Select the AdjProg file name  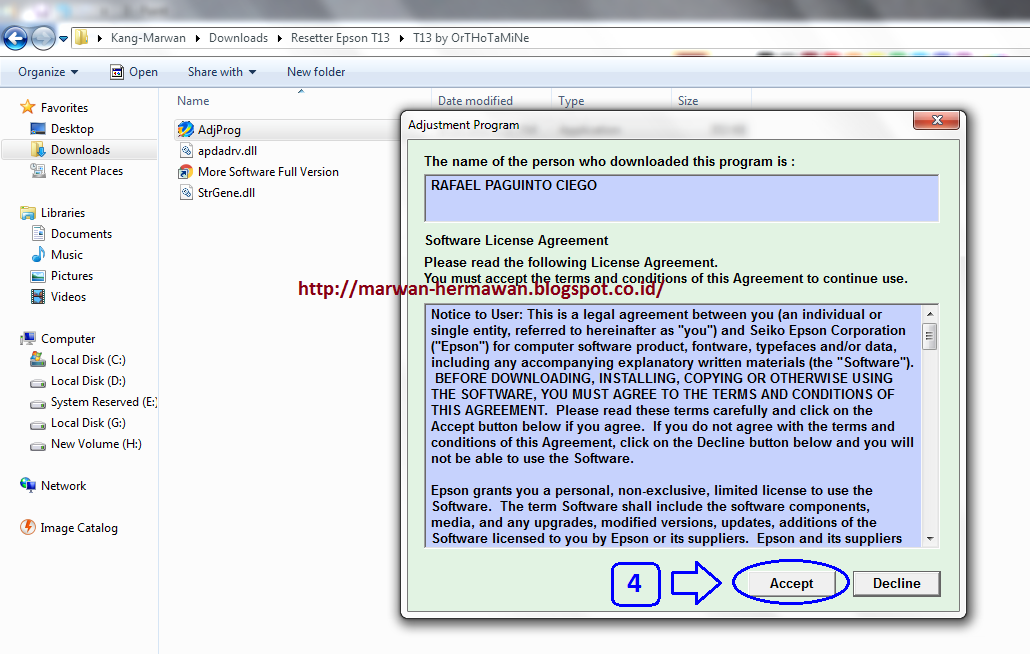(x=219, y=130)
